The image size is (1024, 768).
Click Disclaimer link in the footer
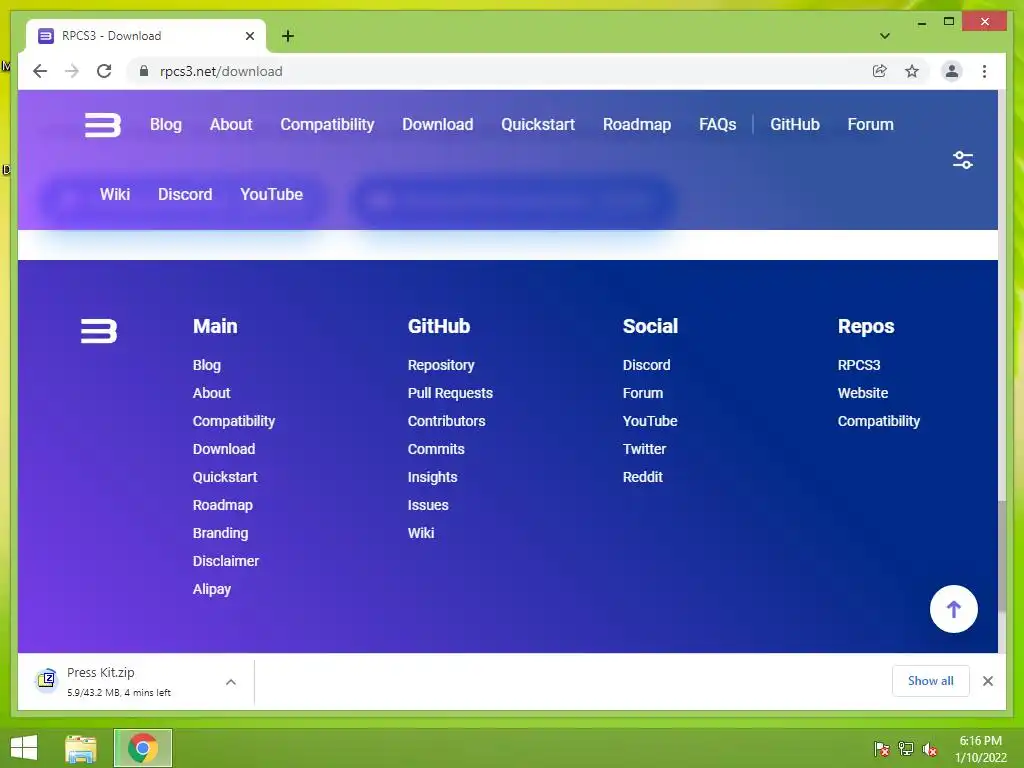click(225, 561)
